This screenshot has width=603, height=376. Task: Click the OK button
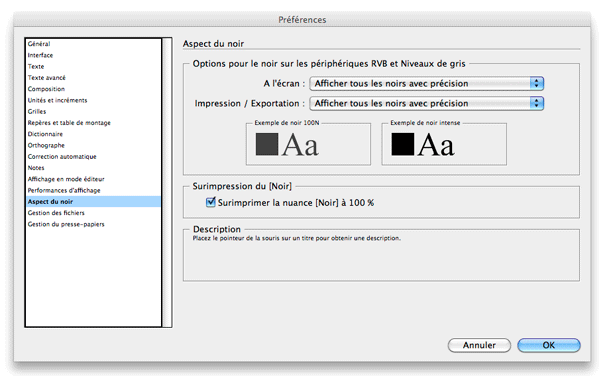tap(549, 345)
